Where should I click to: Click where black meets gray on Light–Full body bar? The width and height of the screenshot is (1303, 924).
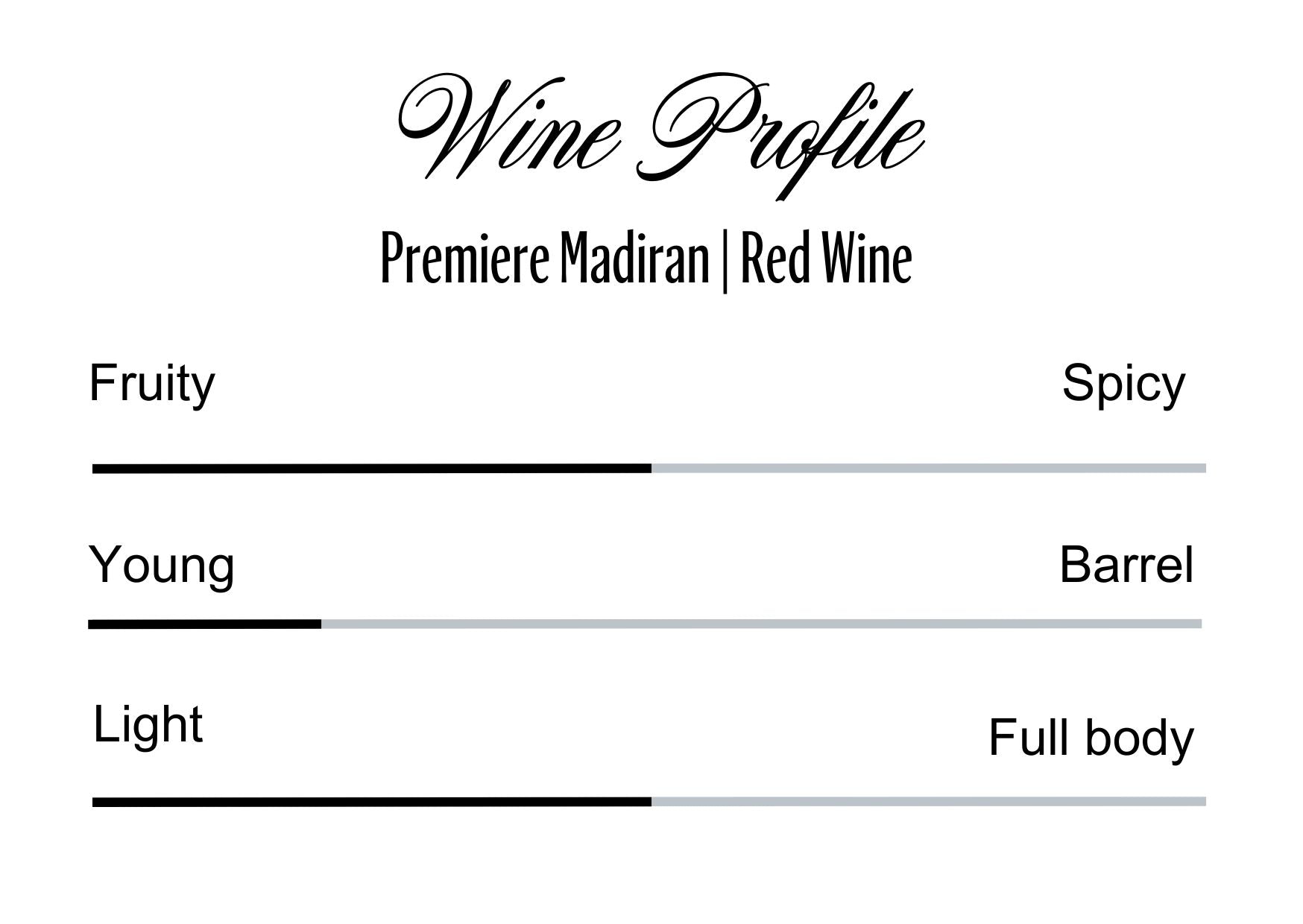point(651,803)
